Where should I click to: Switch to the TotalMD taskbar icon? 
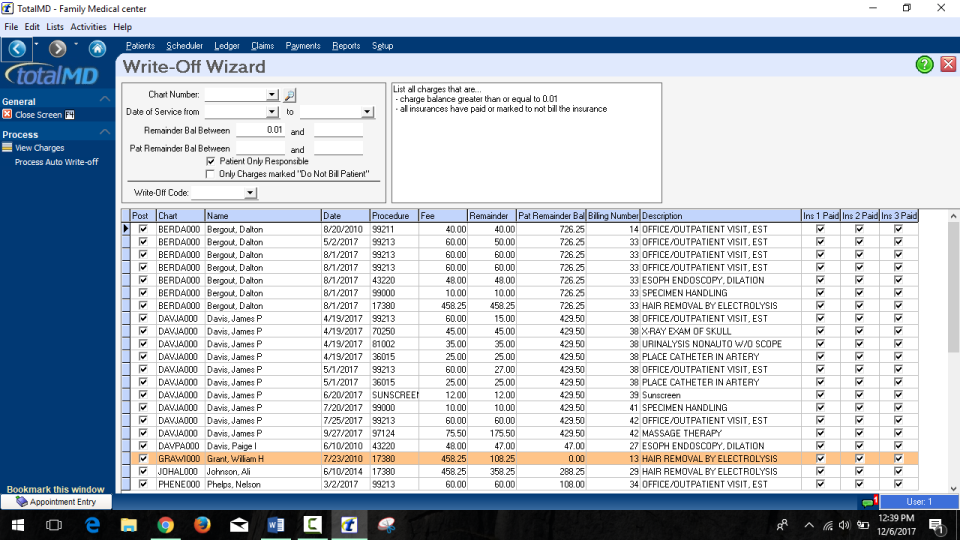[349, 525]
